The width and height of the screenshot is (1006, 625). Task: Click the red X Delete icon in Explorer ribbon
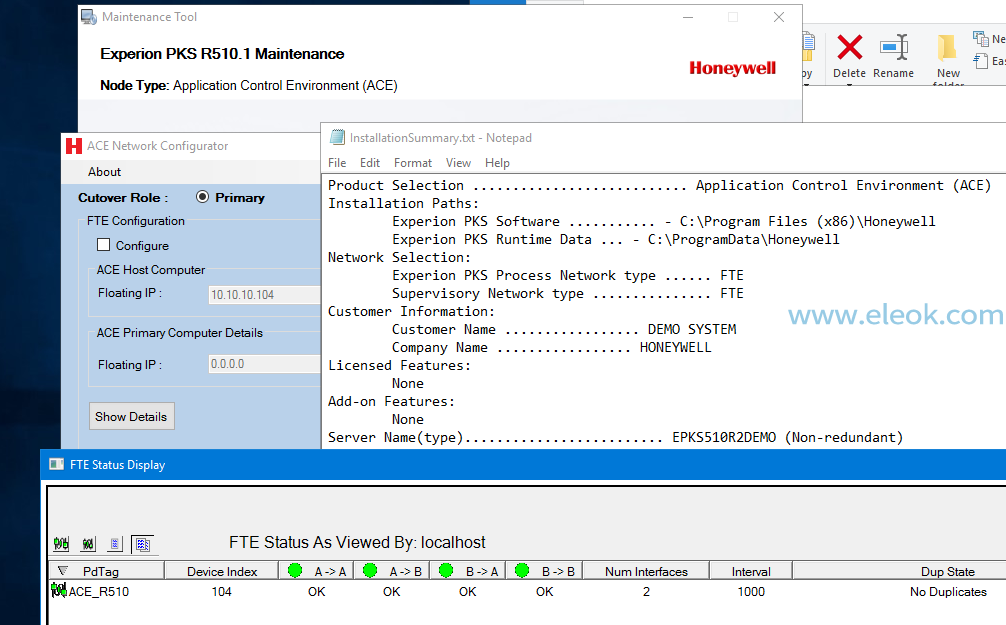(849, 47)
